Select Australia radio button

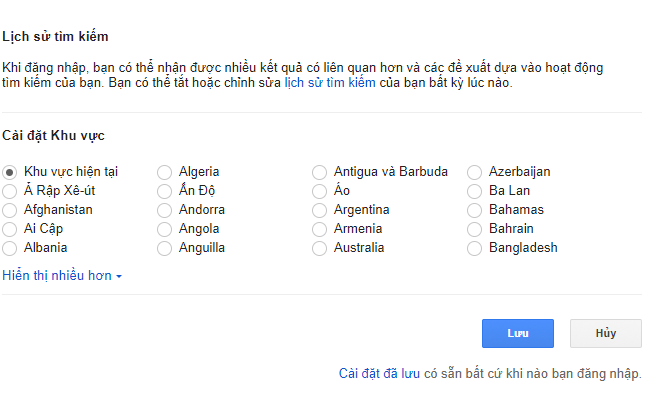(x=320, y=248)
